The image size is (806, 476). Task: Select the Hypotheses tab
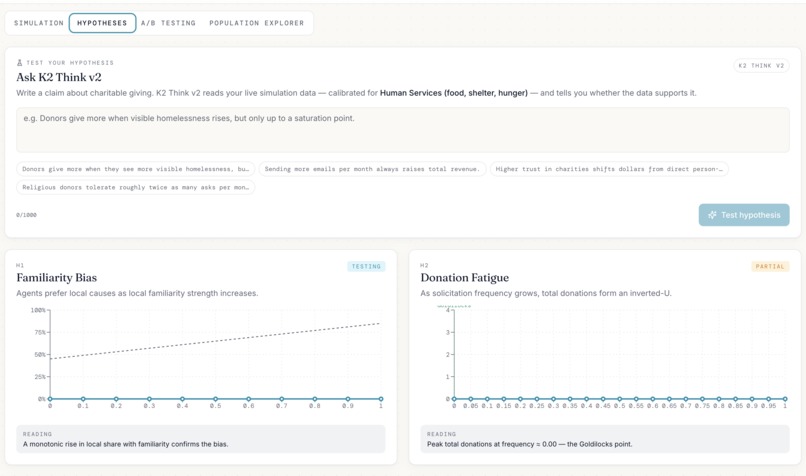[x=102, y=23]
